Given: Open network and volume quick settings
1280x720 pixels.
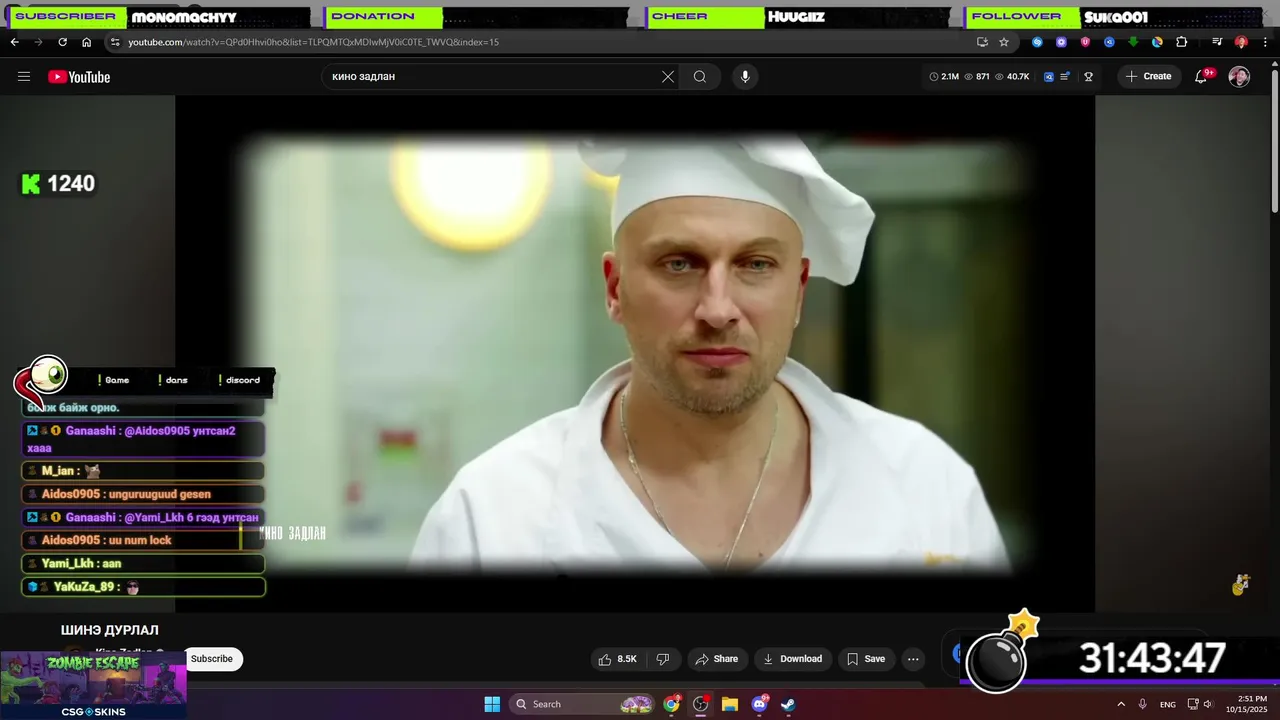Looking at the screenshot, I should (x=1201, y=704).
